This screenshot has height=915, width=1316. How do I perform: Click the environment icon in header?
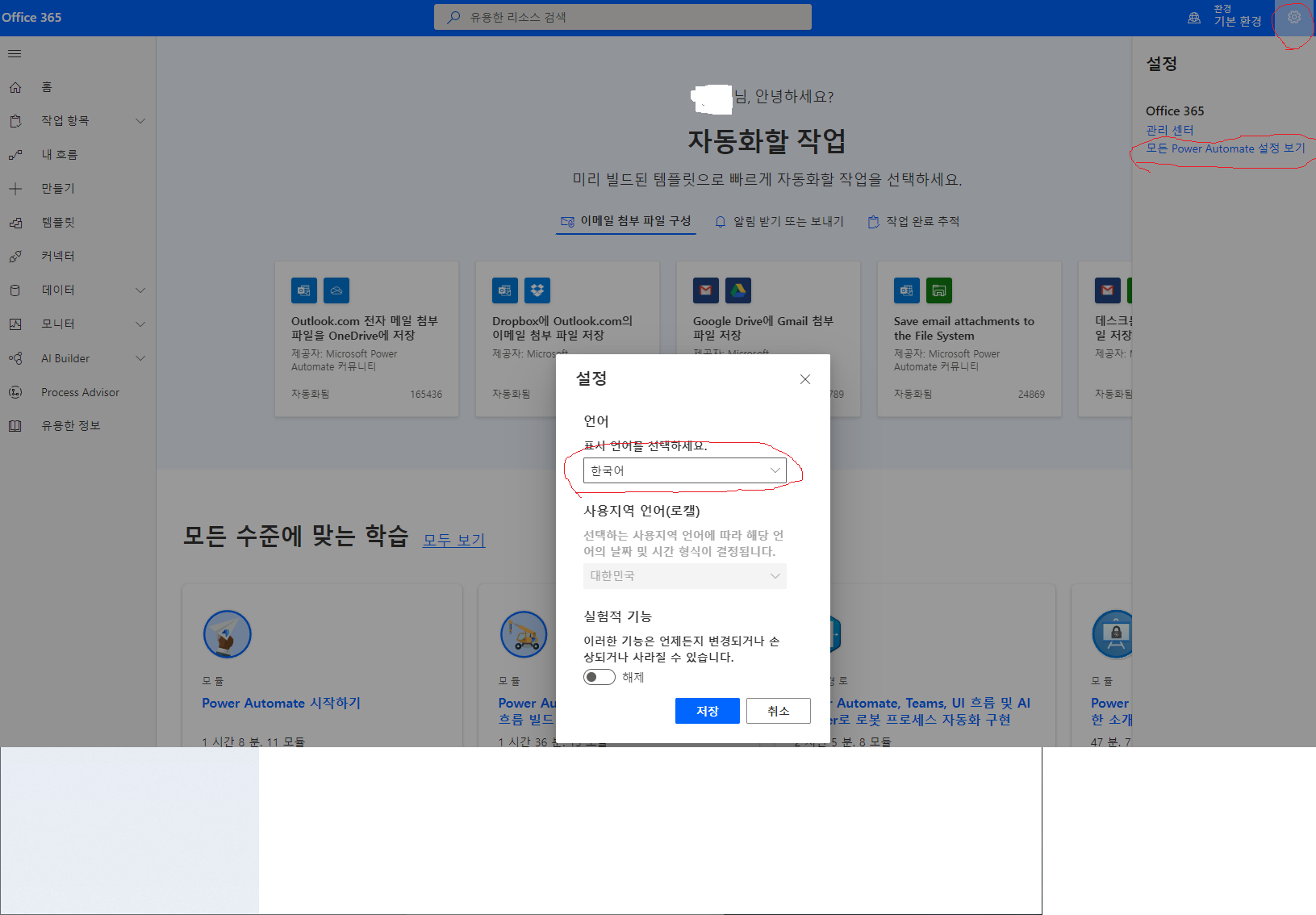tap(1194, 18)
